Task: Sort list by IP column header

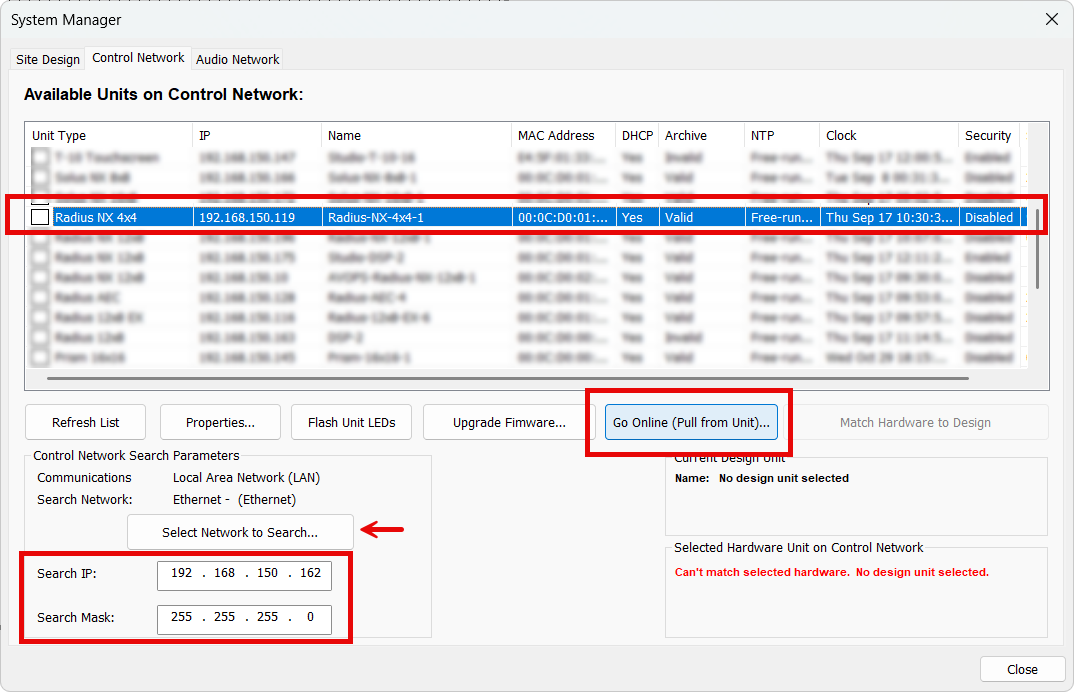Action: [x=257, y=136]
